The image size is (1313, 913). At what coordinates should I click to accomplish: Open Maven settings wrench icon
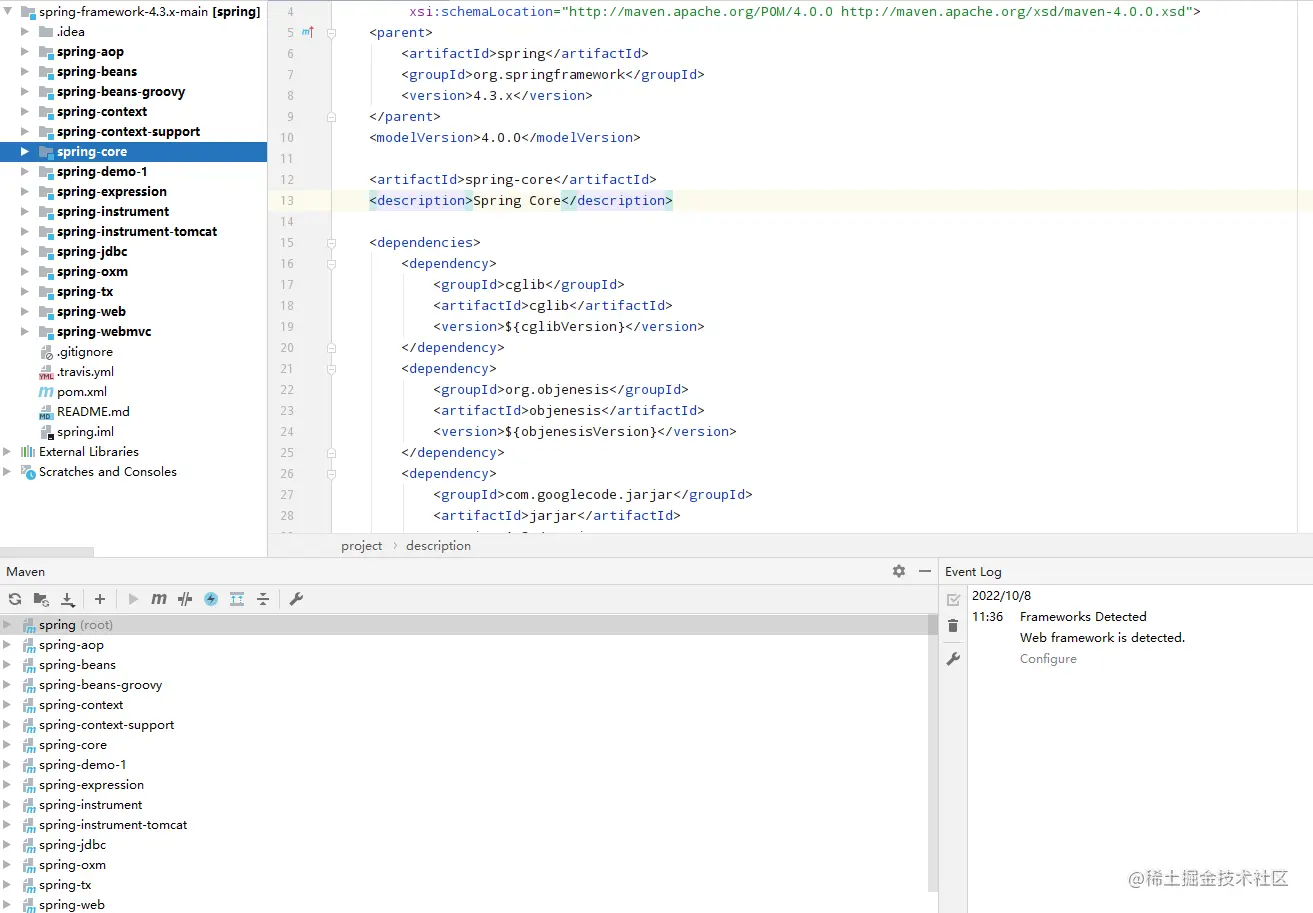[x=296, y=599]
